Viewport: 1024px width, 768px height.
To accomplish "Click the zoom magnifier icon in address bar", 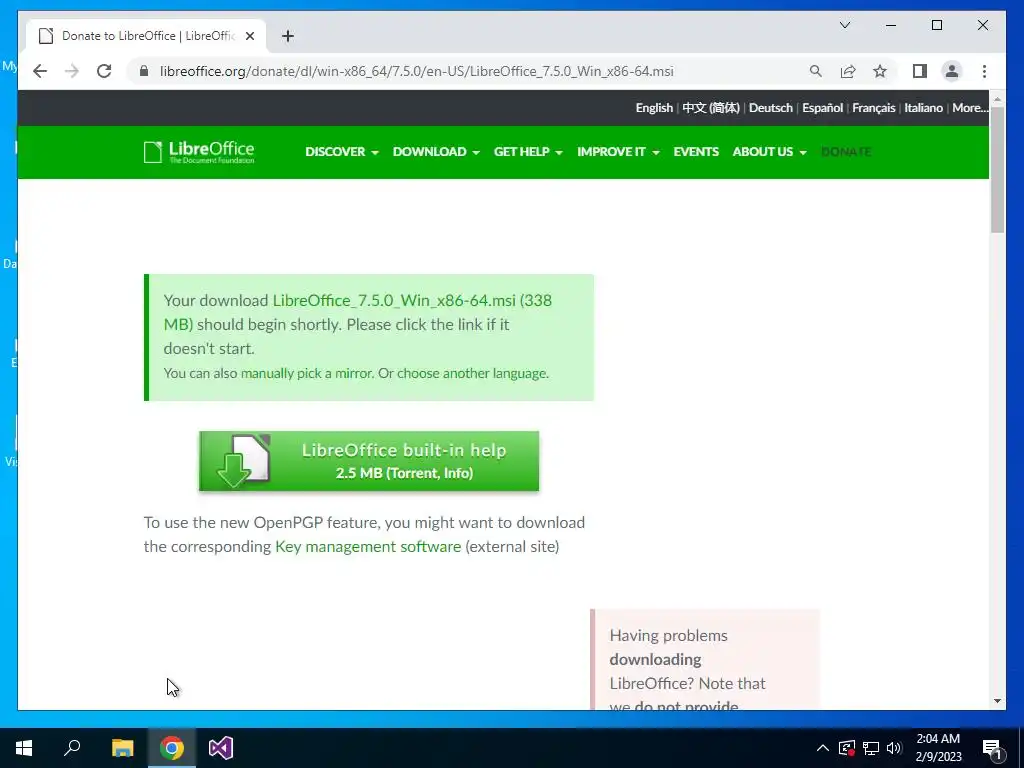I will coord(816,71).
